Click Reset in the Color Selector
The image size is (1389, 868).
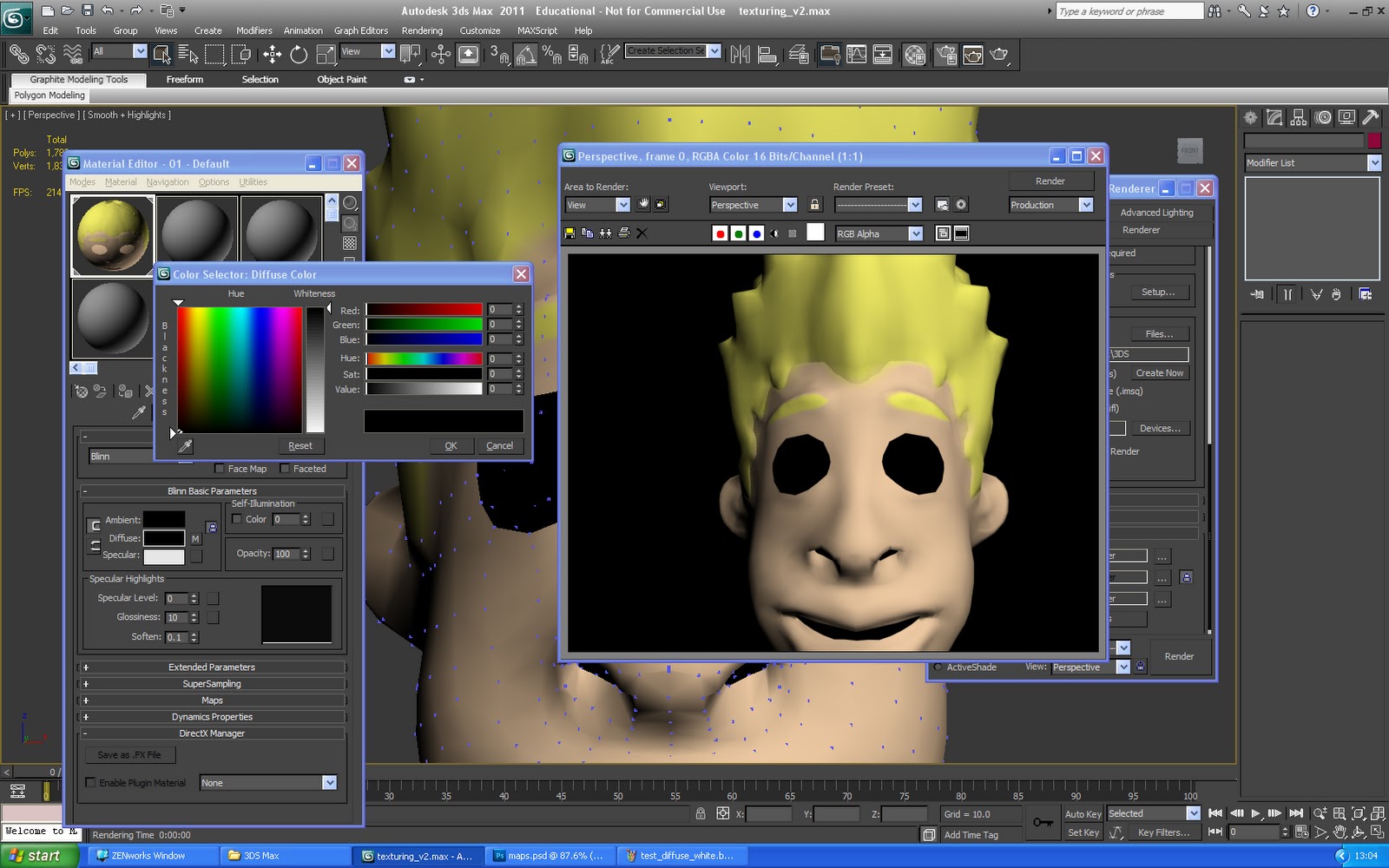pos(300,445)
